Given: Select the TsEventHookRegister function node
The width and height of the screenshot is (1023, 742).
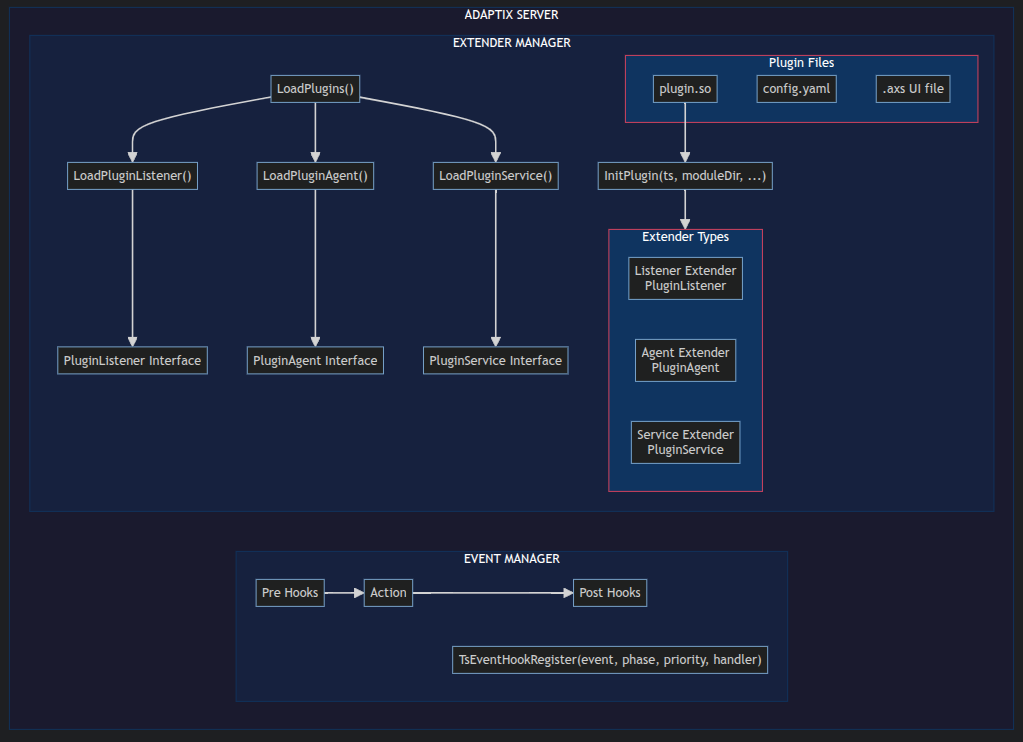Looking at the screenshot, I should 610,659.
